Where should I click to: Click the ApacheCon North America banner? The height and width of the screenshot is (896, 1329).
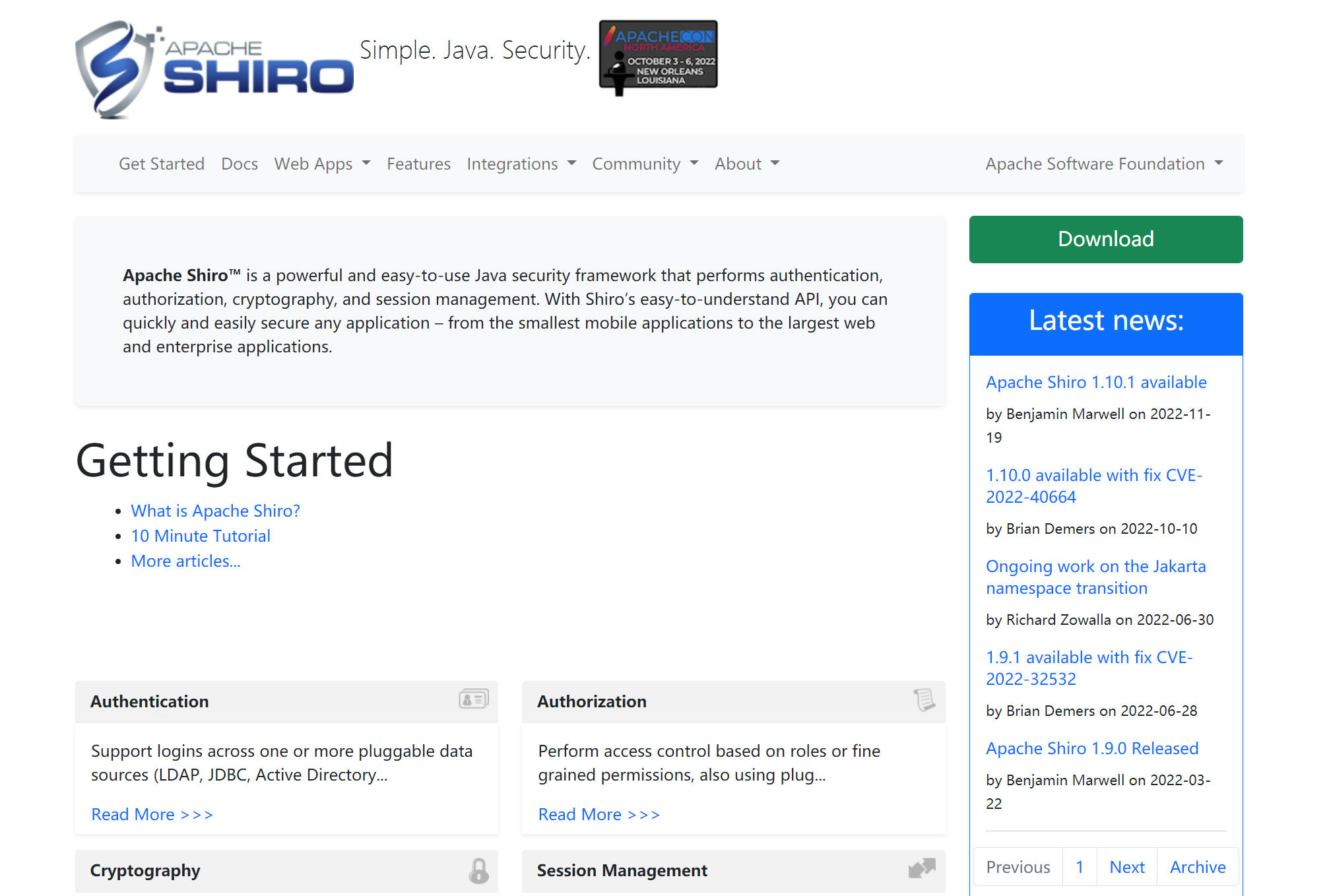pos(658,57)
